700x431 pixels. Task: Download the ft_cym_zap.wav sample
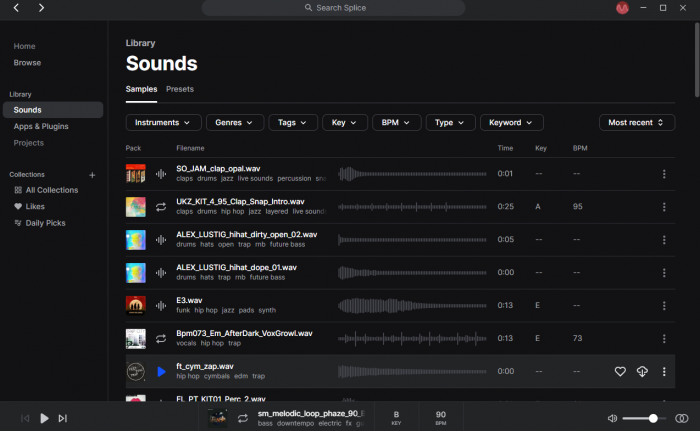(x=642, y=372)
